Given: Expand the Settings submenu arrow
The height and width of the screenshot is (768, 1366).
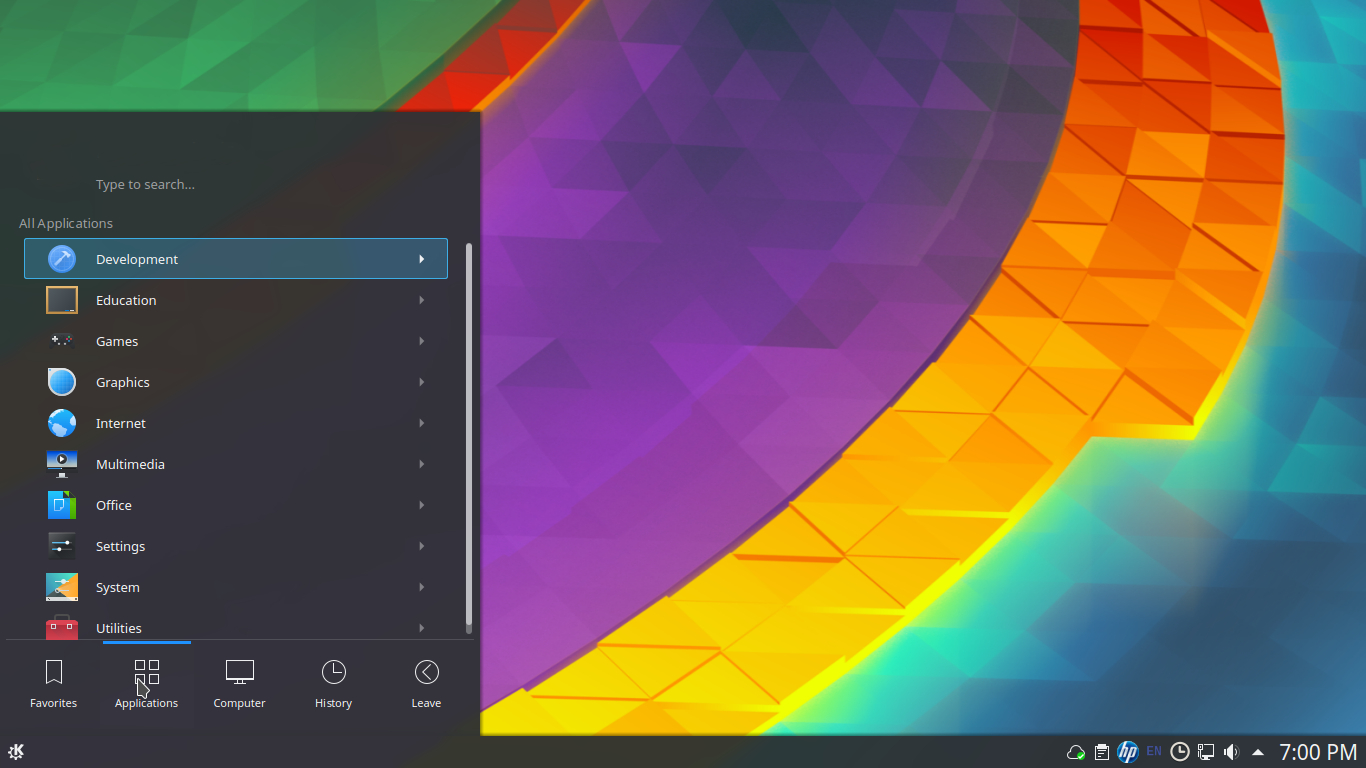Looking at the screenshot, I should (x=422, y=546).
